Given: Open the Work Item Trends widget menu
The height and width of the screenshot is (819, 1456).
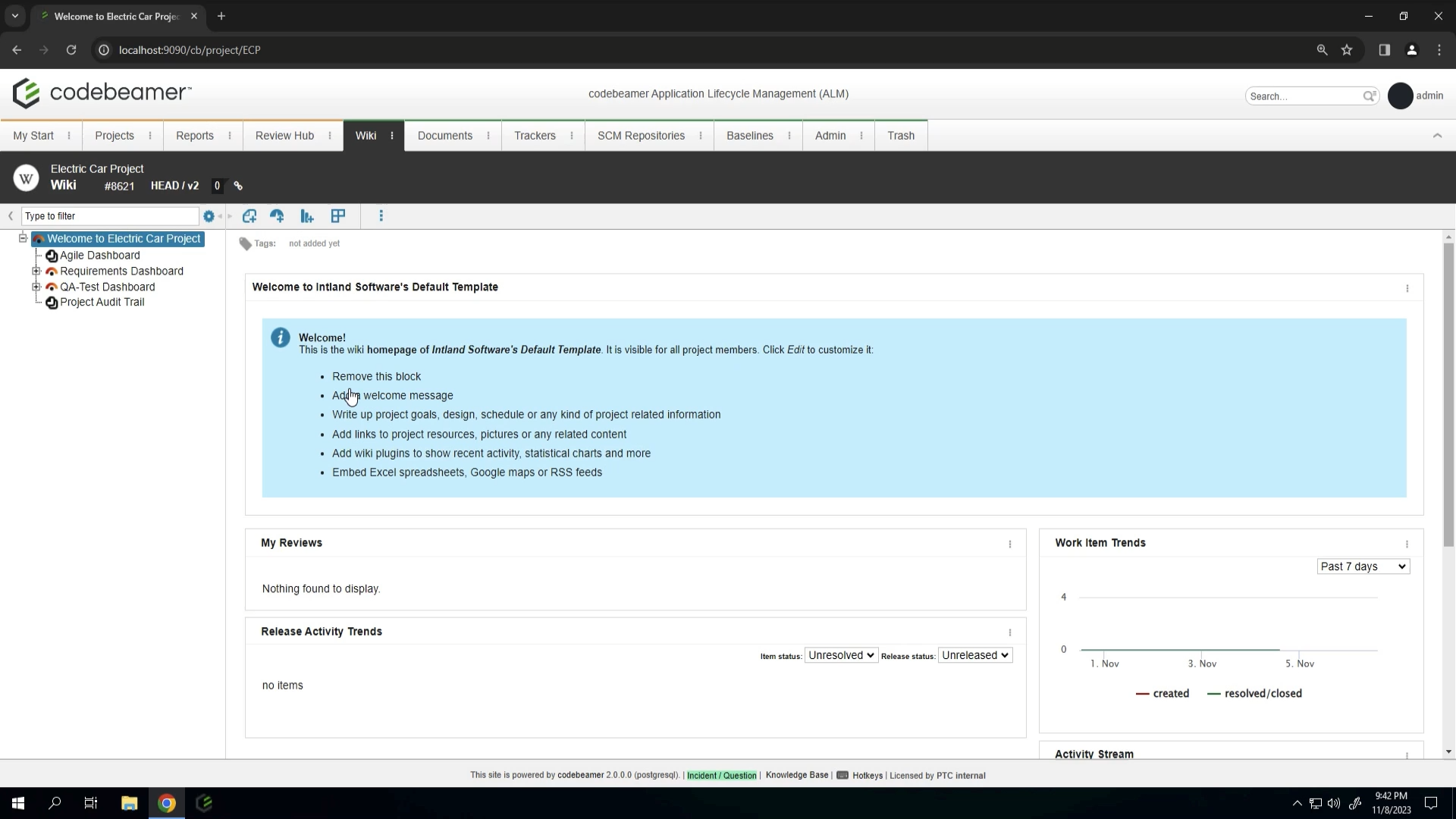Looking at the screenshot, I should [1407, 544].
